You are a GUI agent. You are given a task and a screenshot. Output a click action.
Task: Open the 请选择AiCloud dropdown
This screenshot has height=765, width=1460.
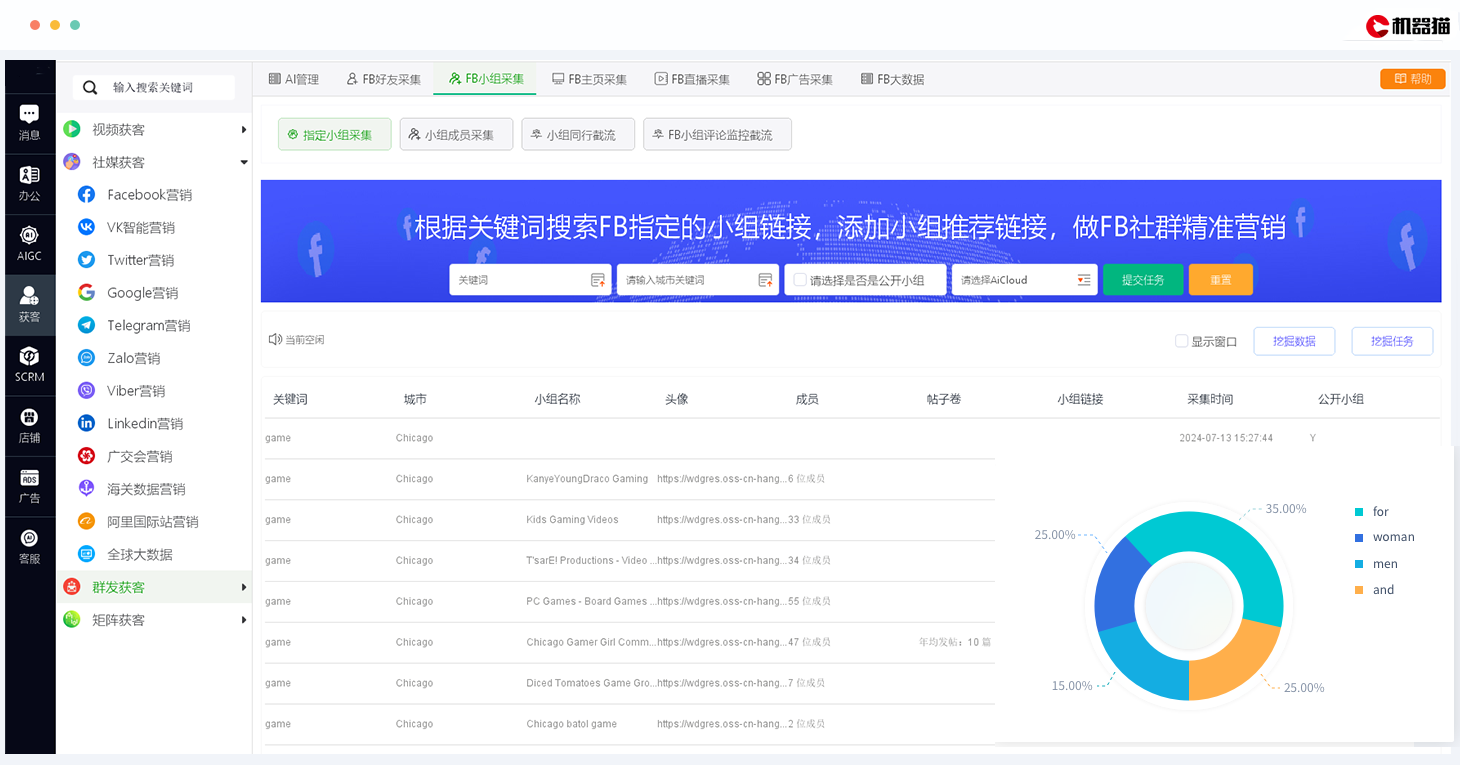pyautogui.click(x=1024, y=280)
